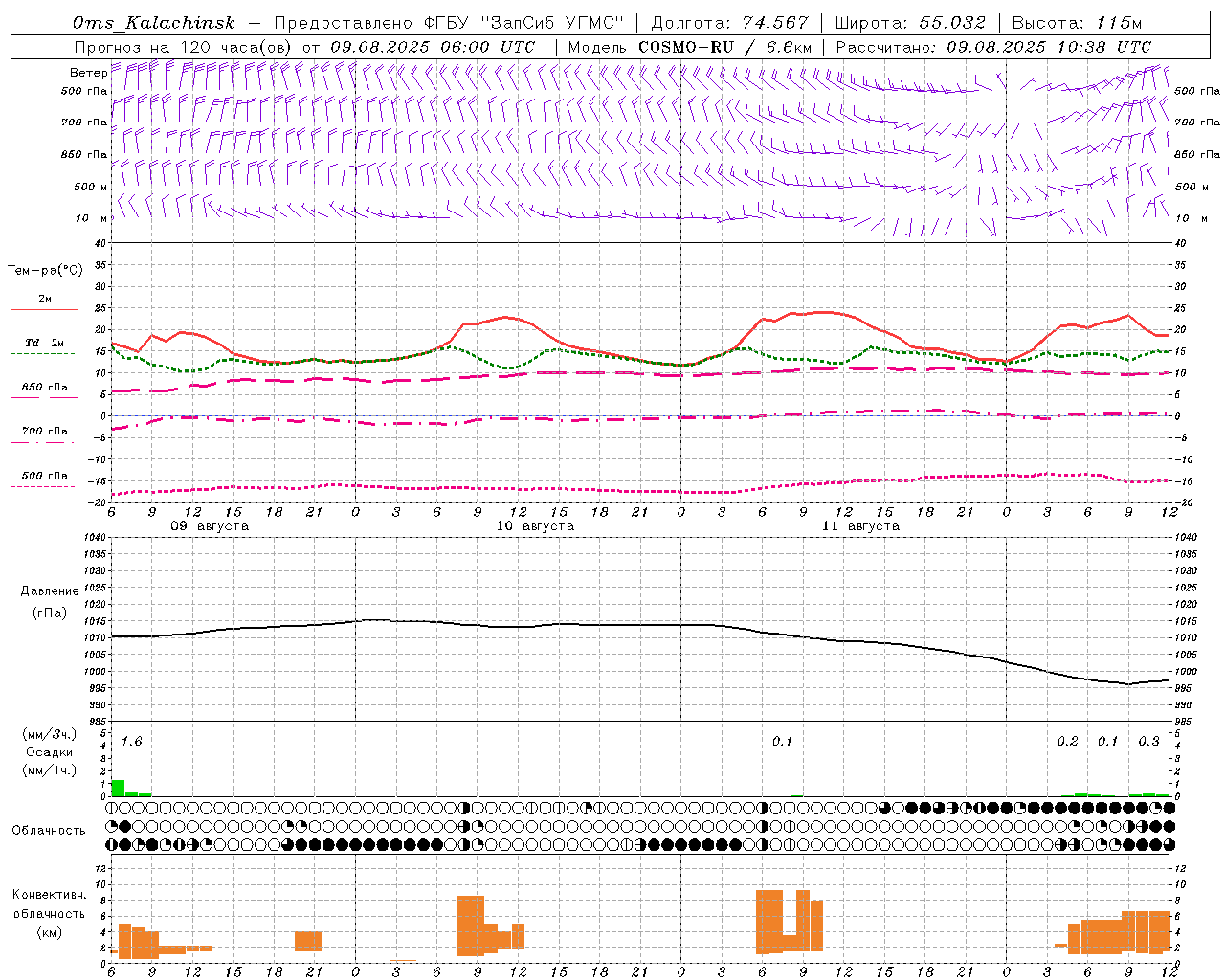The image size is (1225, 980).
Task: Click the Рассчитано: 09.08.2025 10:38 UTC timestamp
Action: (x=993, y=47)
